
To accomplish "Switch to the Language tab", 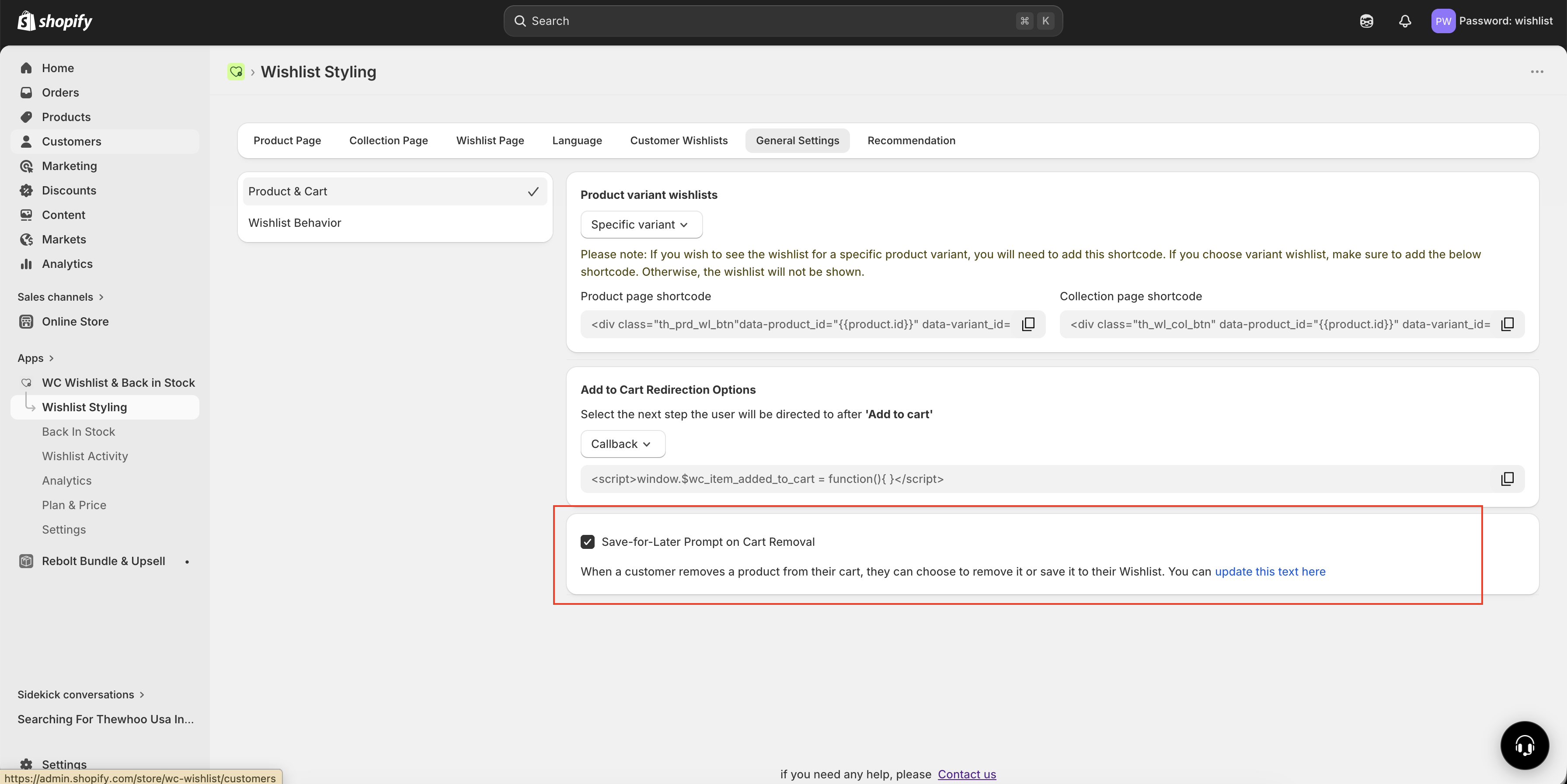I will coord(577,141).
